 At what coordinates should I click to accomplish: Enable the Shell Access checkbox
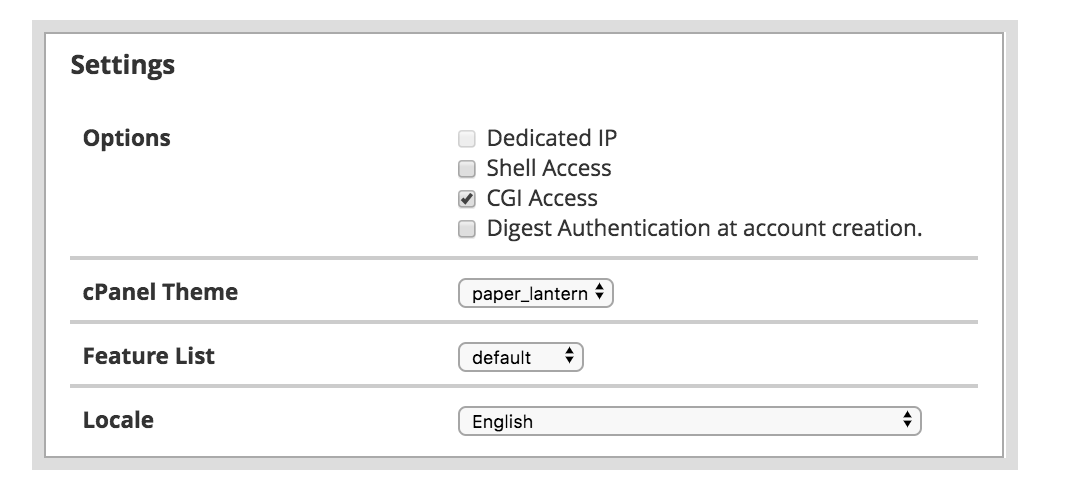466,169
